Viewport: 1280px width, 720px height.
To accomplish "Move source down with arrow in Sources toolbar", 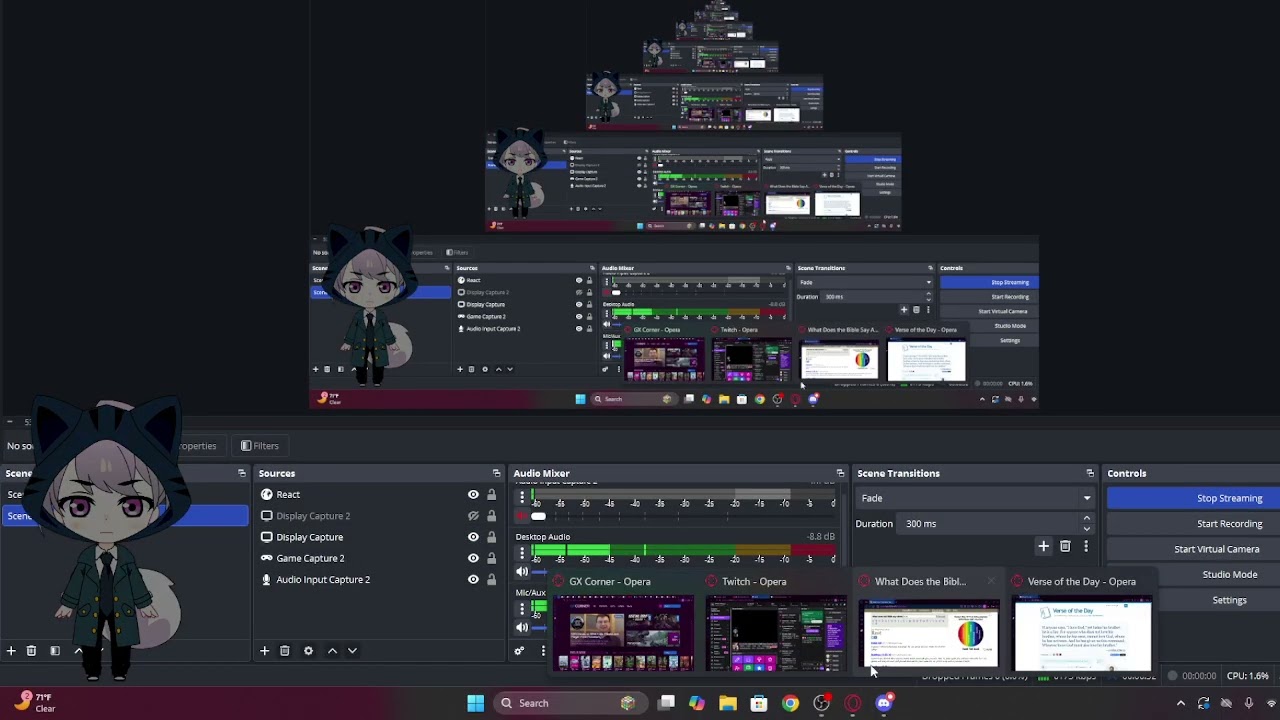I will click(x=352, y=651).
